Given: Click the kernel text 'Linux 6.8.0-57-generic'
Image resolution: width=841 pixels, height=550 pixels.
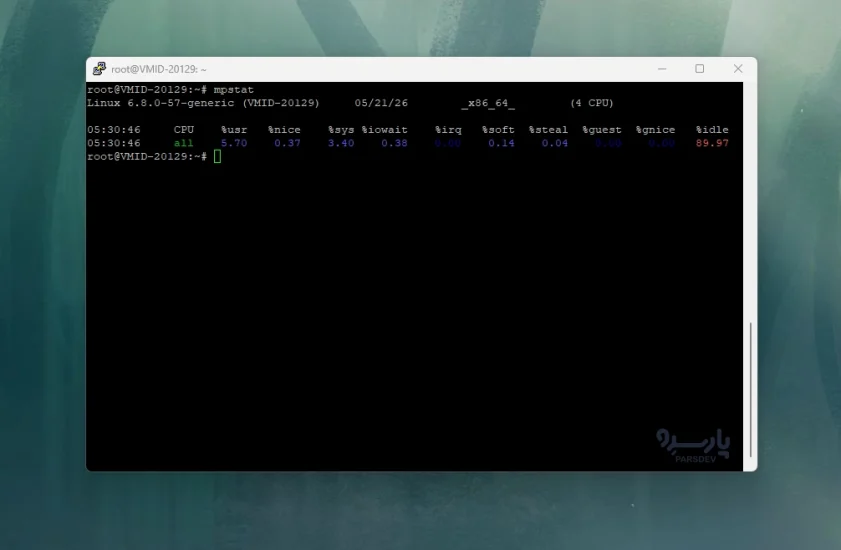Looking at the screenshot, I should point(160,103).
